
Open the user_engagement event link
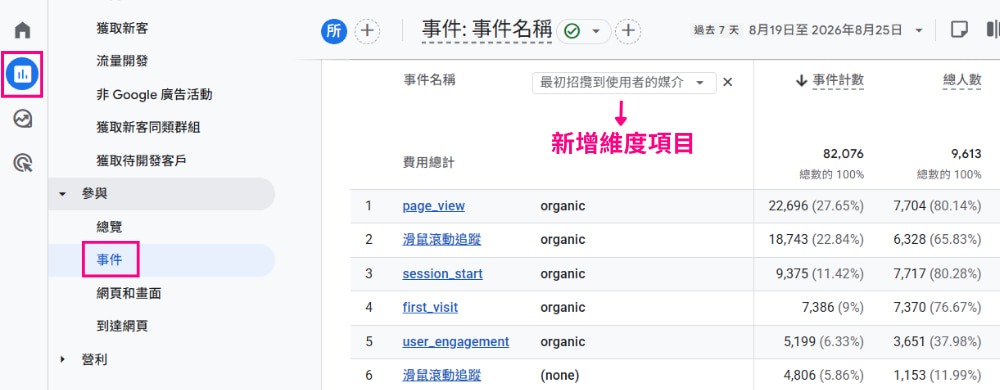(x=456, y=342)
